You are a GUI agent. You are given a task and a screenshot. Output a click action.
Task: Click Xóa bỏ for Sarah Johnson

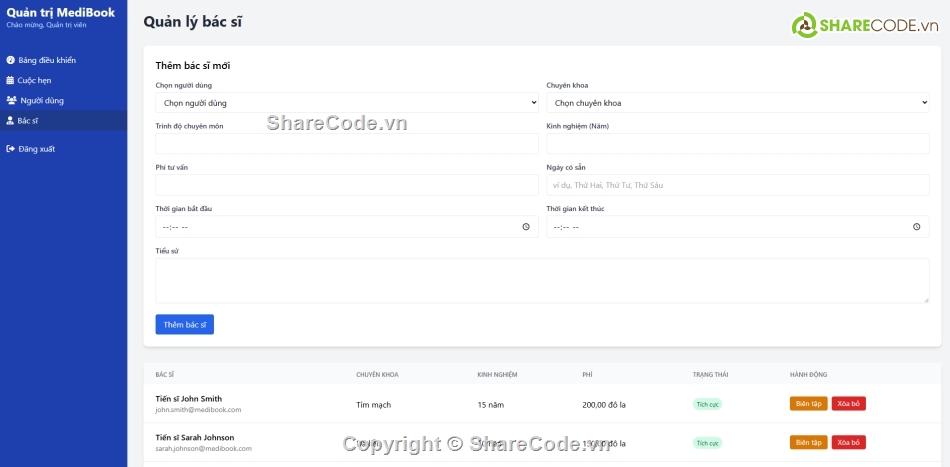[848, 442]
